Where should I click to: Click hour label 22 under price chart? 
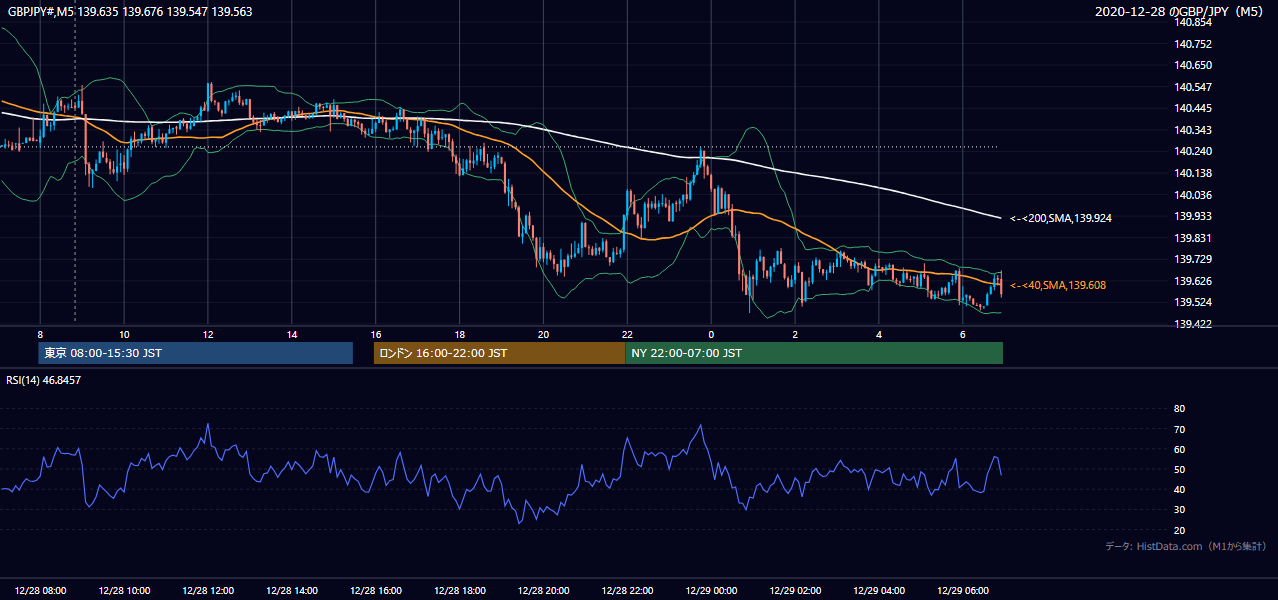click(x=627, y=334)
